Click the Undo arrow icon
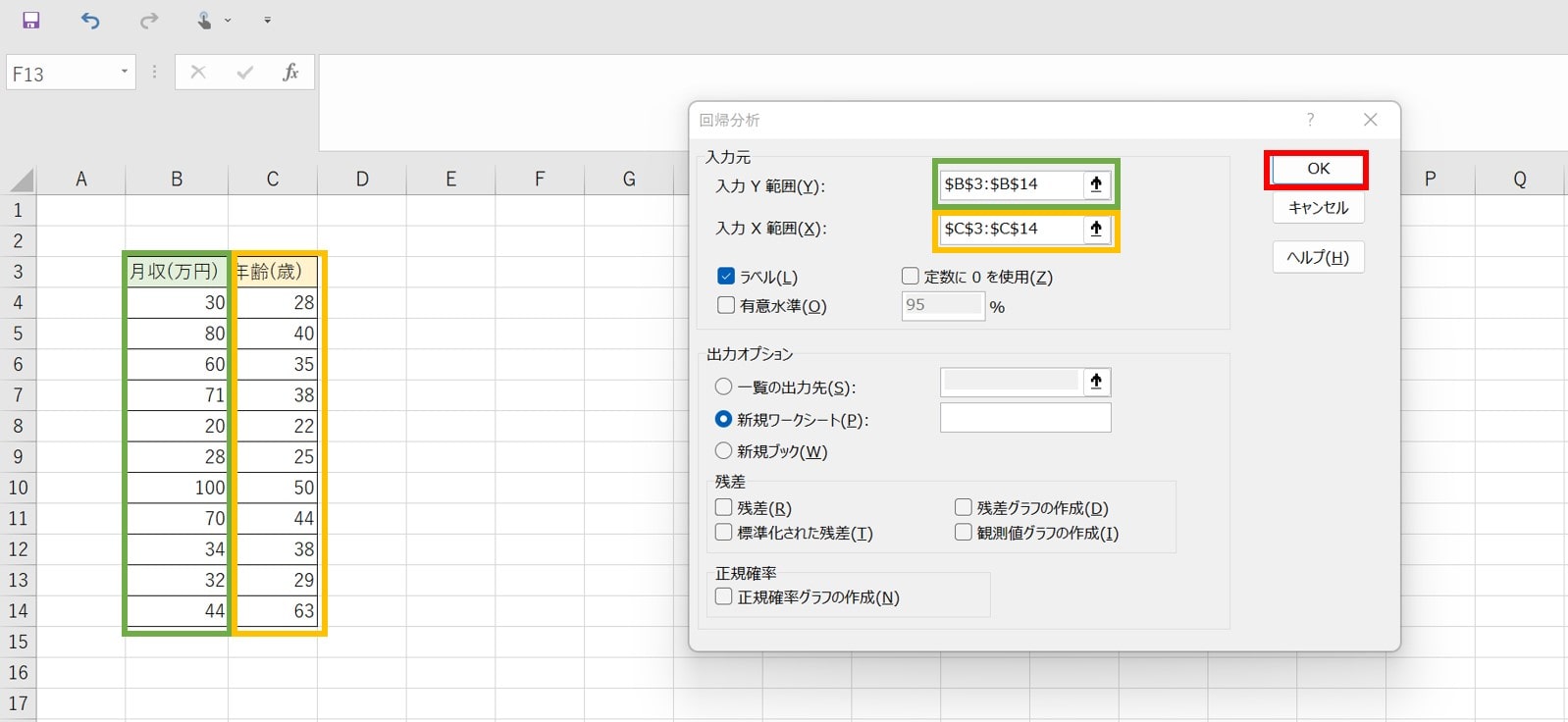Screen dimensions: 1568x722 click(90, 21)
